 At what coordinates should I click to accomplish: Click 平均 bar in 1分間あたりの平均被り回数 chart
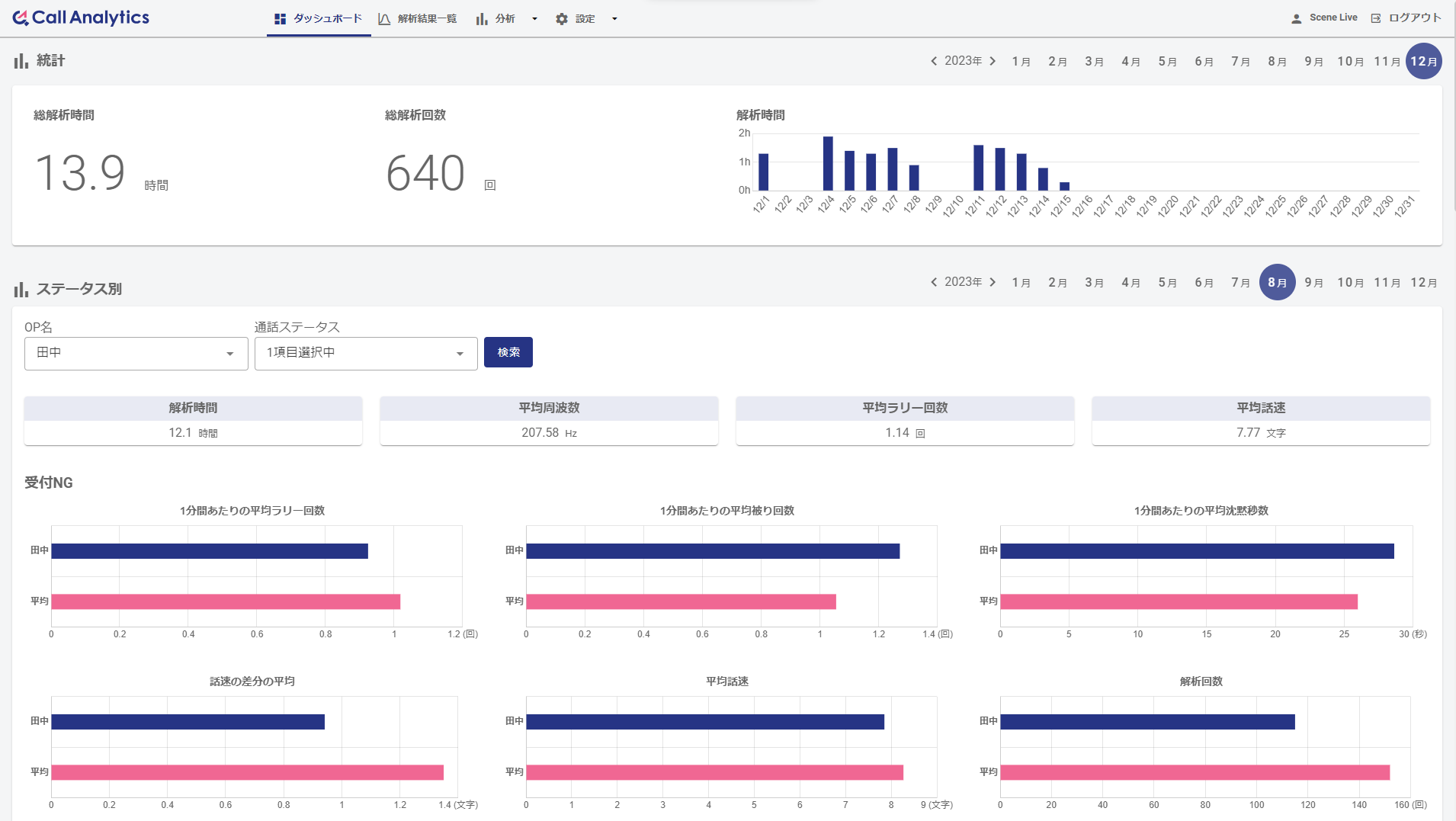(681, 601)
